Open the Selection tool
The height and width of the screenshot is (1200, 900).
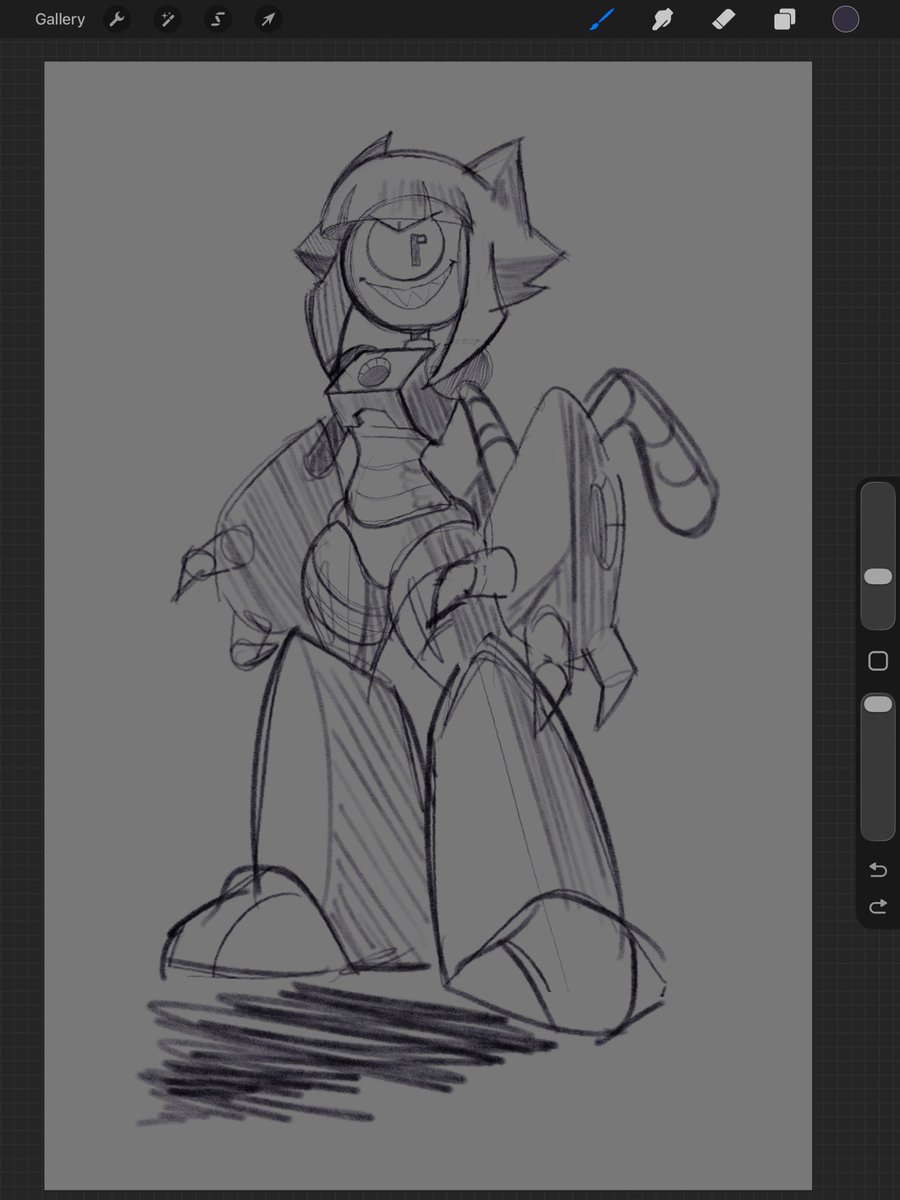pos(217,19)
